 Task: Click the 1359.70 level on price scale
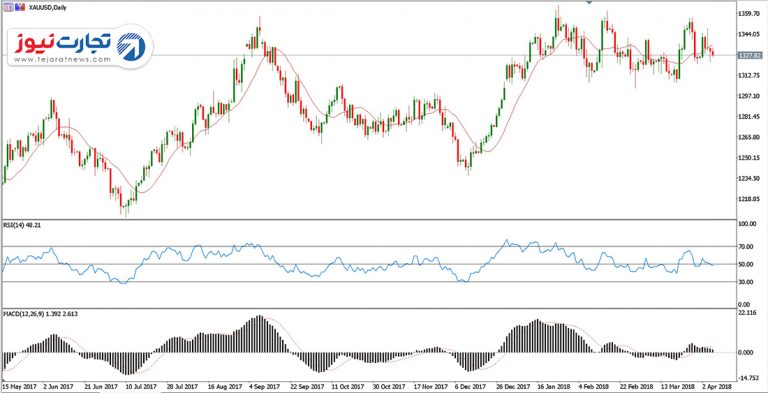(749, 13)
